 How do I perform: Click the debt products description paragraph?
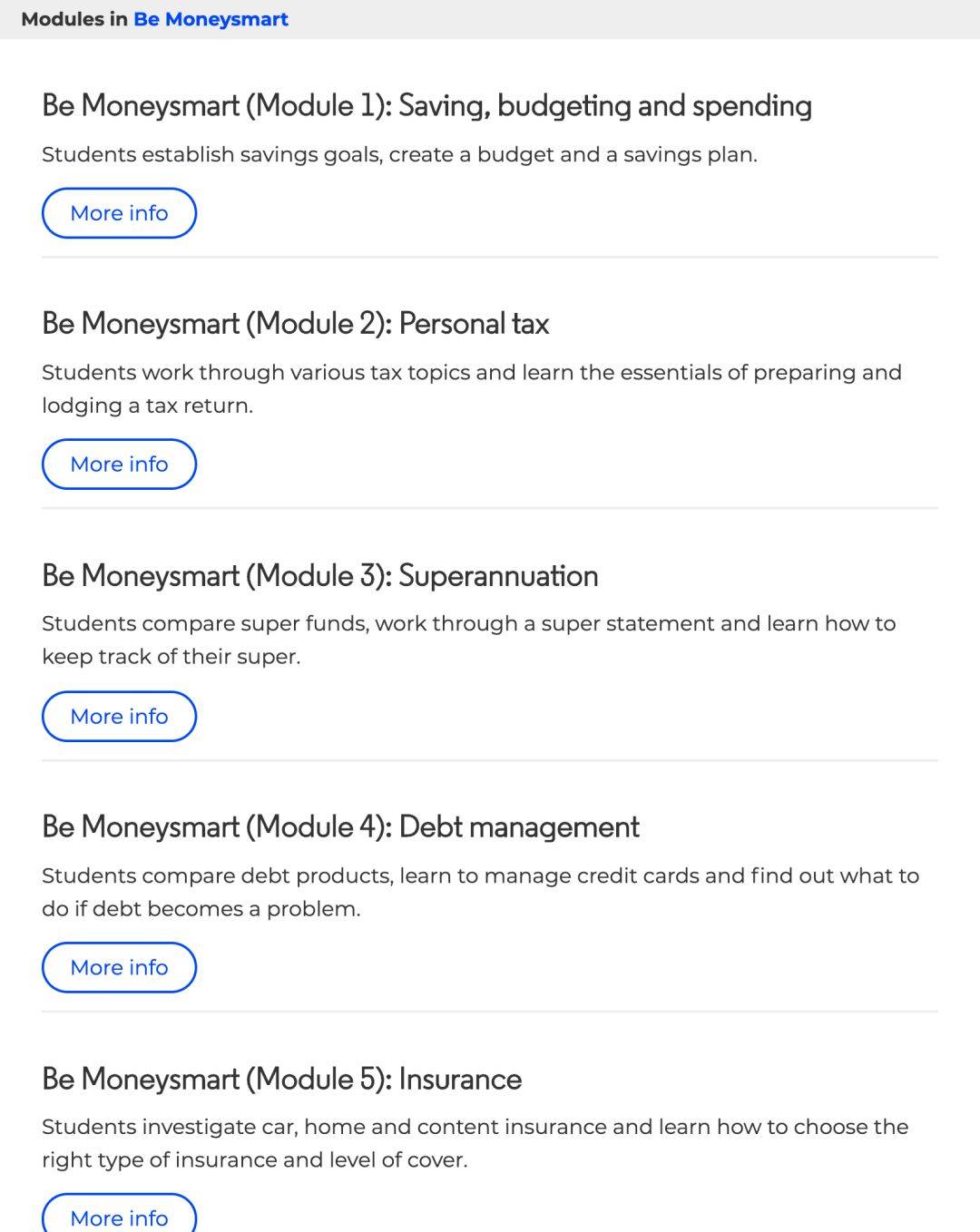point(481,893)
